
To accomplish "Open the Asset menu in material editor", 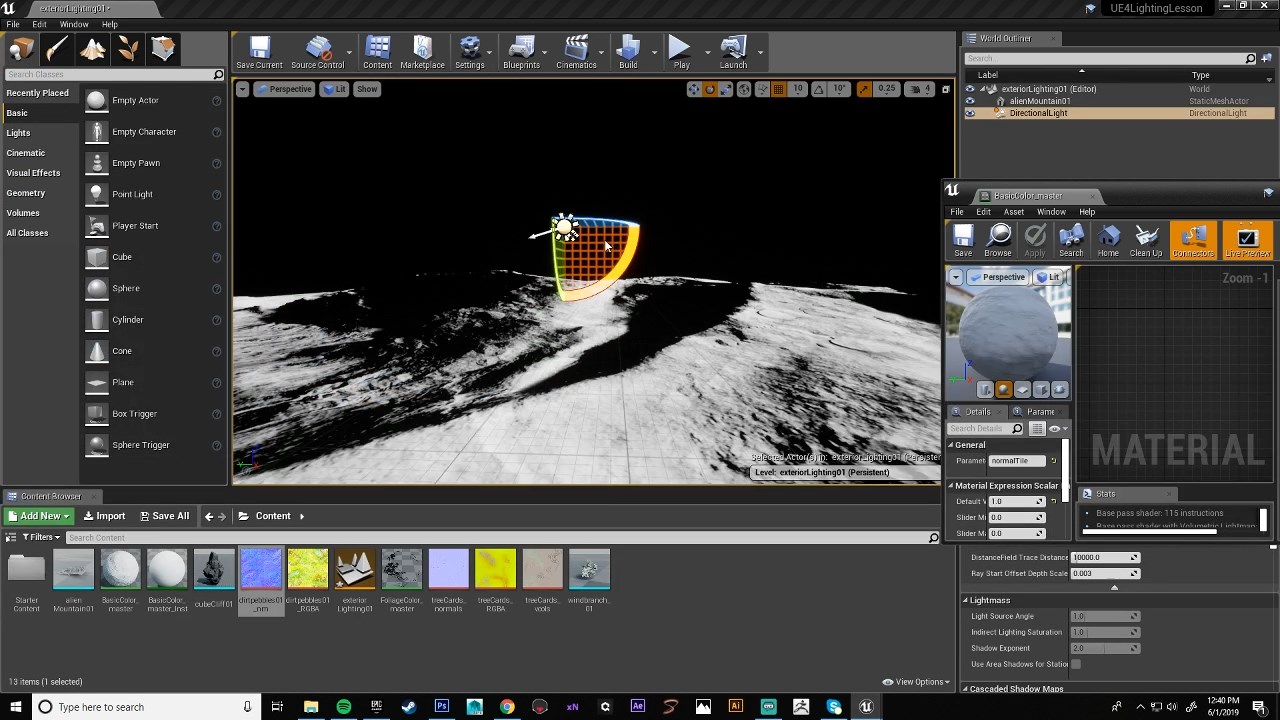I will pos(1014,212).
